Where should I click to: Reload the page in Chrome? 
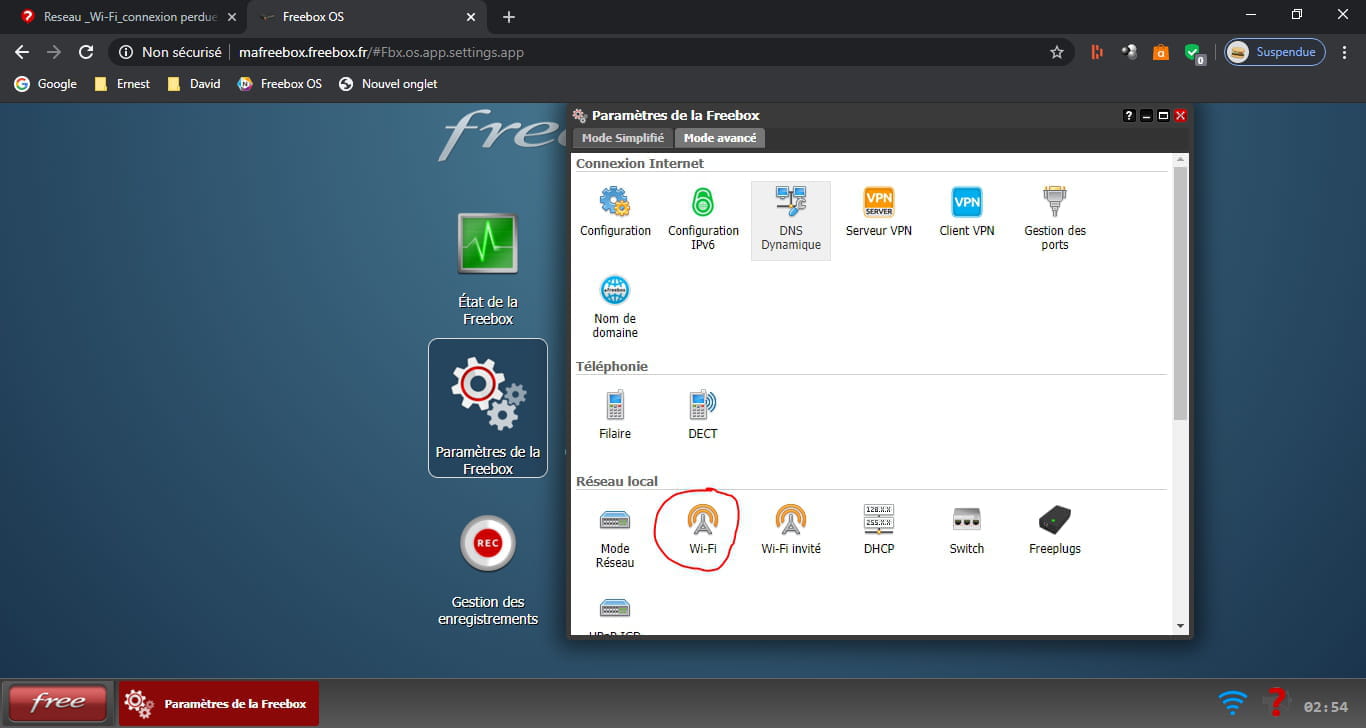point(86,52)
